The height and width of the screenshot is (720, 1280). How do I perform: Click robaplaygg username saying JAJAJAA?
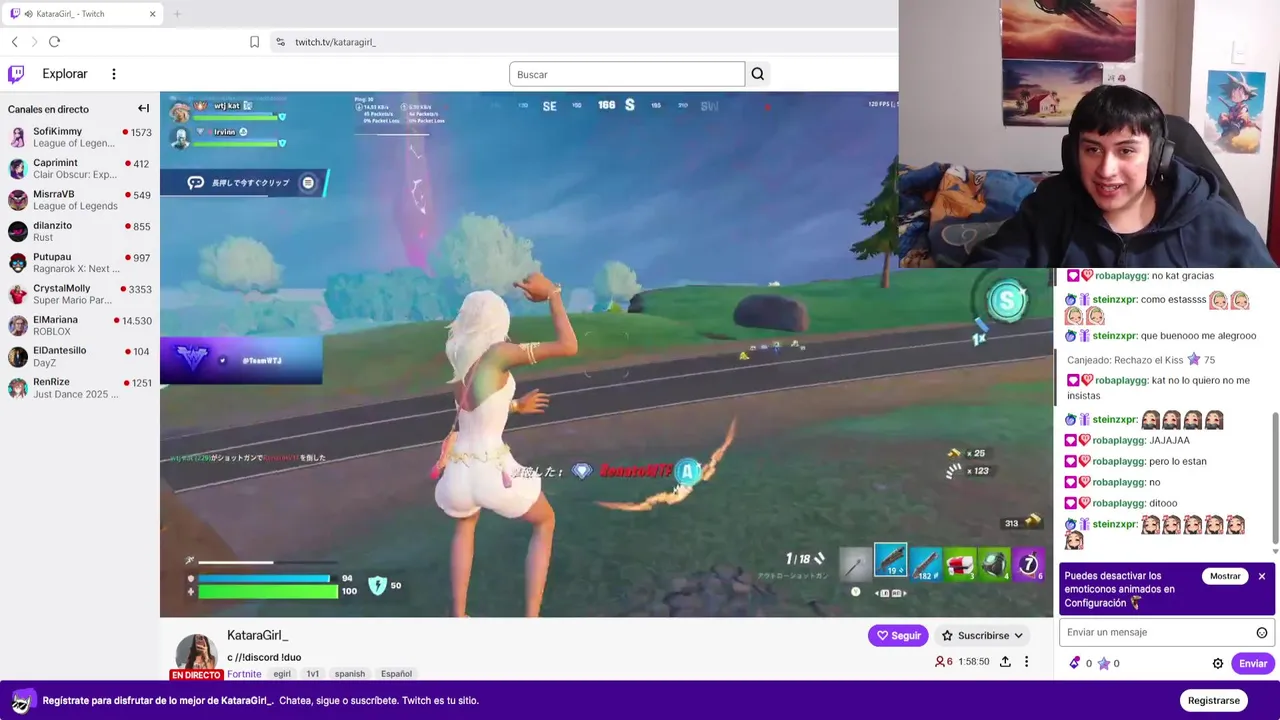(1118, 440)
